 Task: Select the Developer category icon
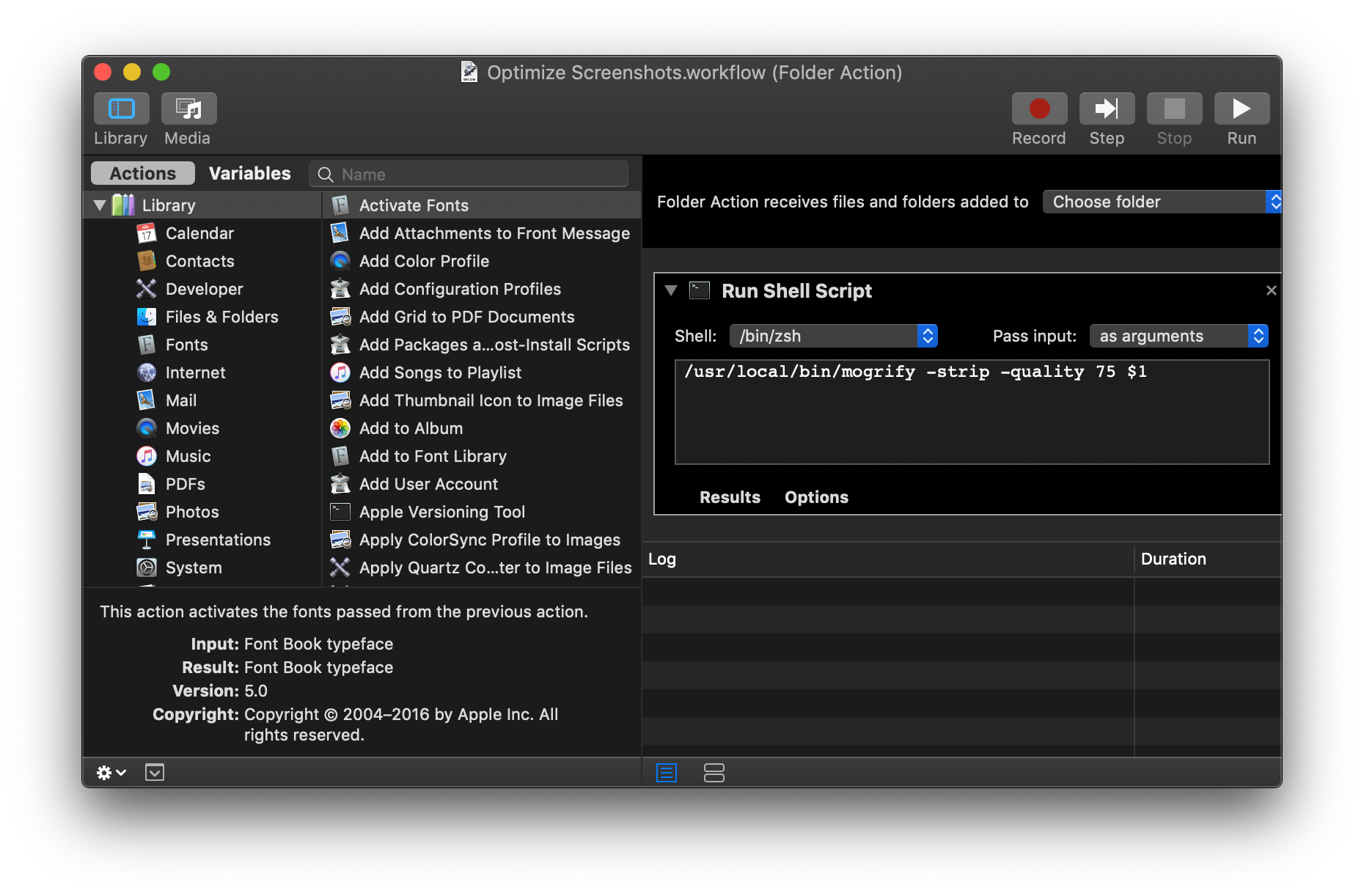pos(147,289)
